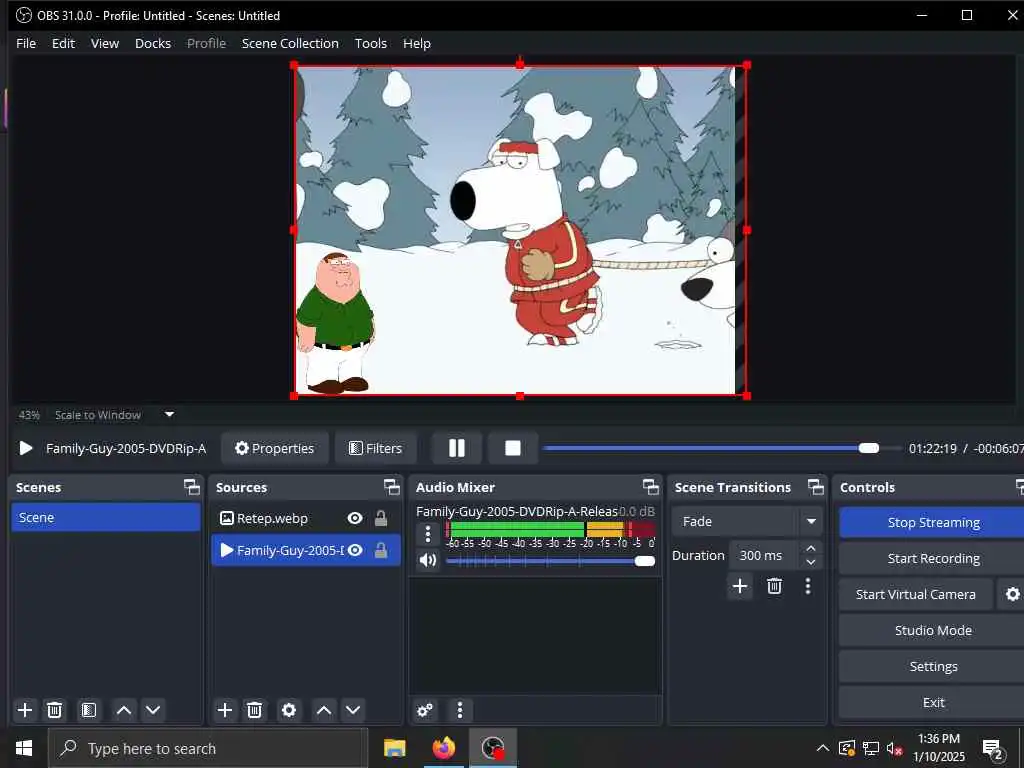Screen dimensions: 1024x768
Task: Add a new scene with plus icon
Action: (25, 710)
